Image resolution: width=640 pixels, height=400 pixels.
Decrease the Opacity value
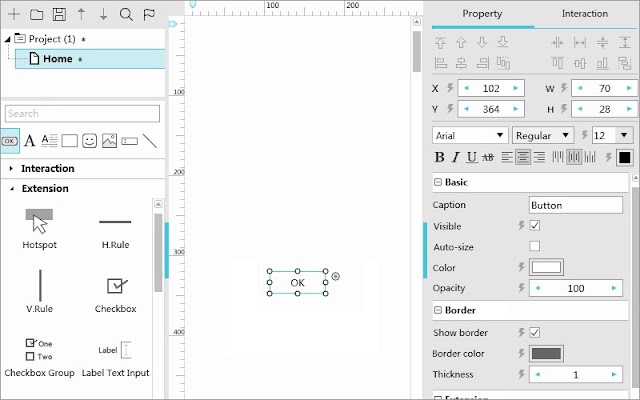(x=538, y=288)
